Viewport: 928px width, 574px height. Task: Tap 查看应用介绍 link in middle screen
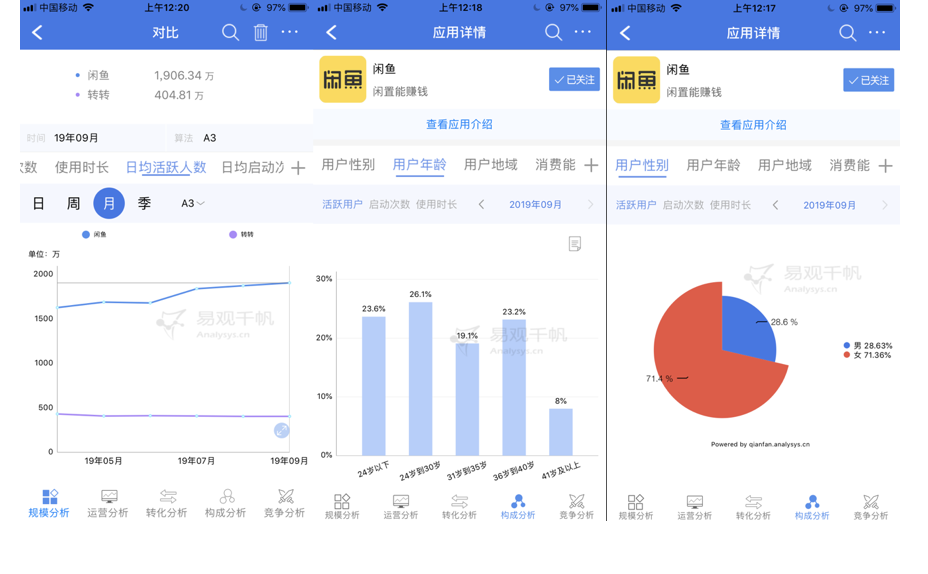[x=459, y=124]
